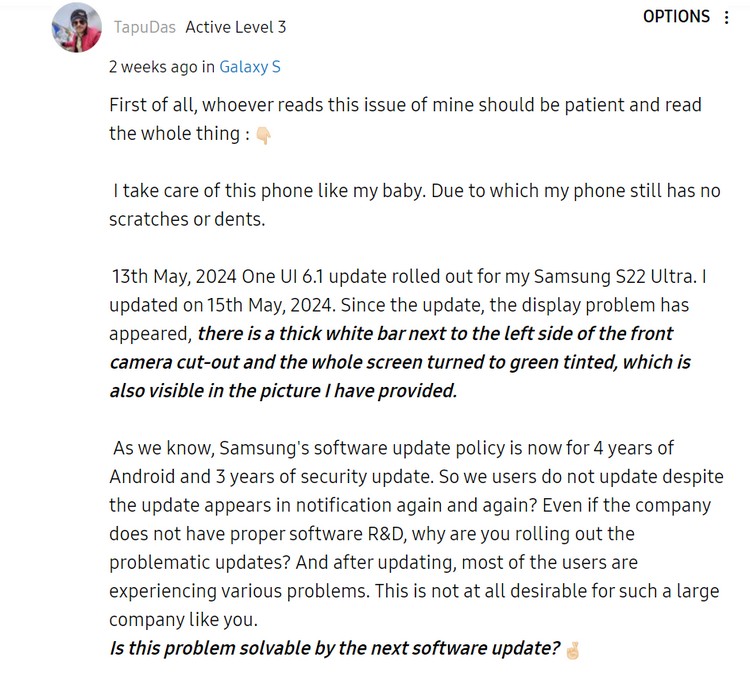Click the pointing-down hand emoji

click(263, 135)
